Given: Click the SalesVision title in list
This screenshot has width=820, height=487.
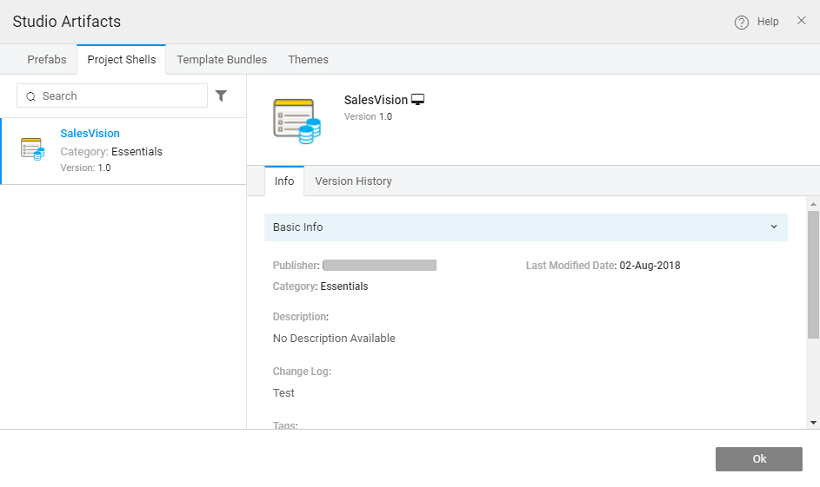Looking at the screenshot, I should tap(90, 133).
